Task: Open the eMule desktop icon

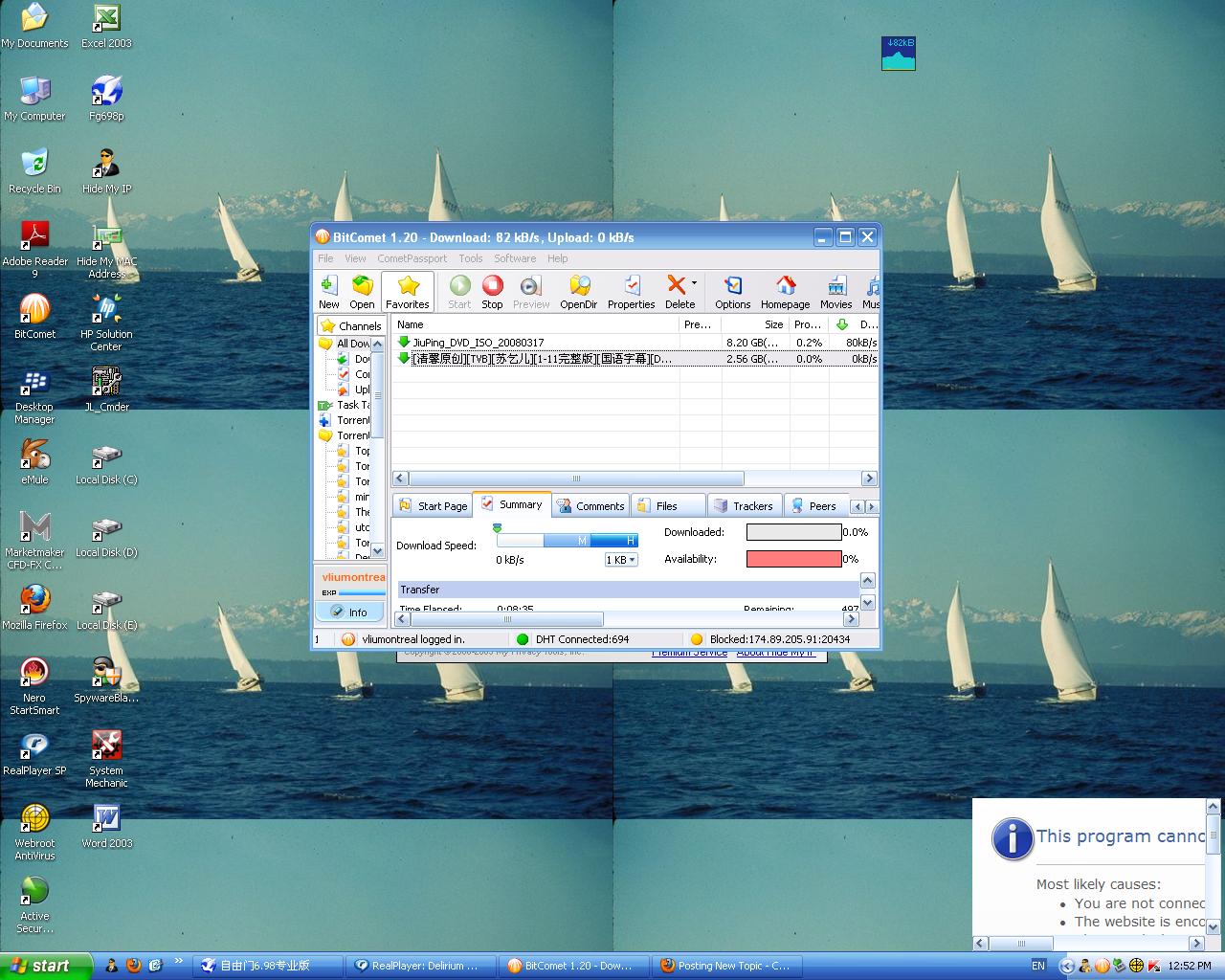Action: tap(34, 462)
